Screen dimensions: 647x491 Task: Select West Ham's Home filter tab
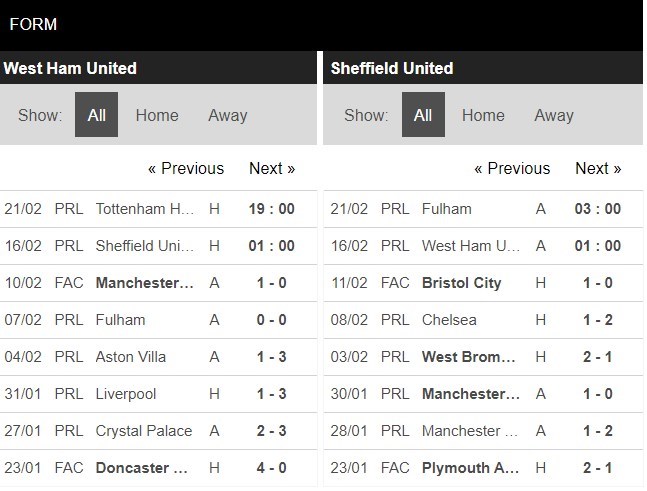(157, 115)
